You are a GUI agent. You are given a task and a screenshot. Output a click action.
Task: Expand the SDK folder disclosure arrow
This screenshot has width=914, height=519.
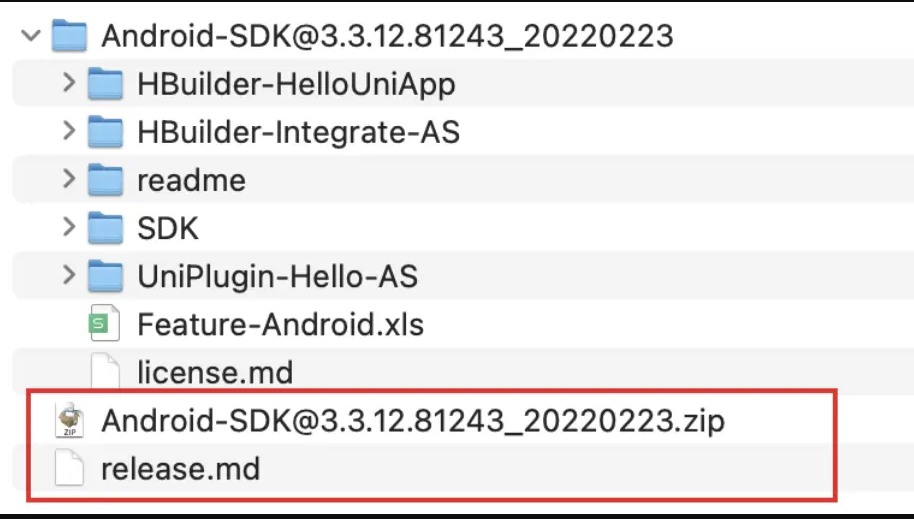pos(68,228)
